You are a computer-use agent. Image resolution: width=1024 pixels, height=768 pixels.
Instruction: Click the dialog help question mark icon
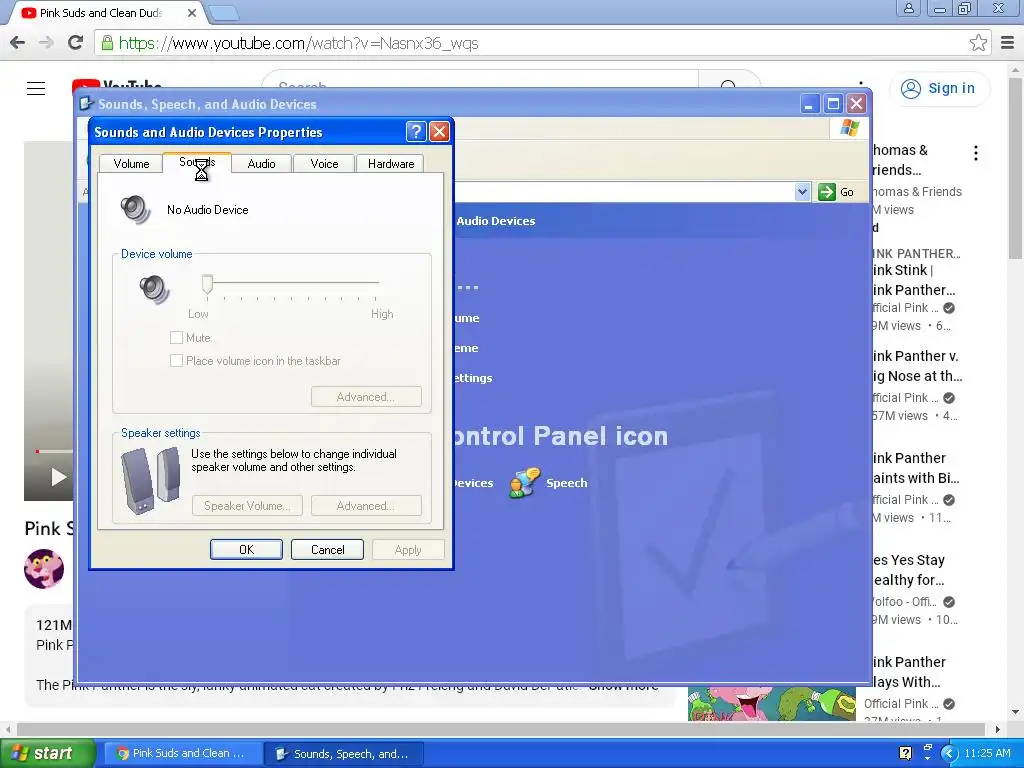pos(416,132)
